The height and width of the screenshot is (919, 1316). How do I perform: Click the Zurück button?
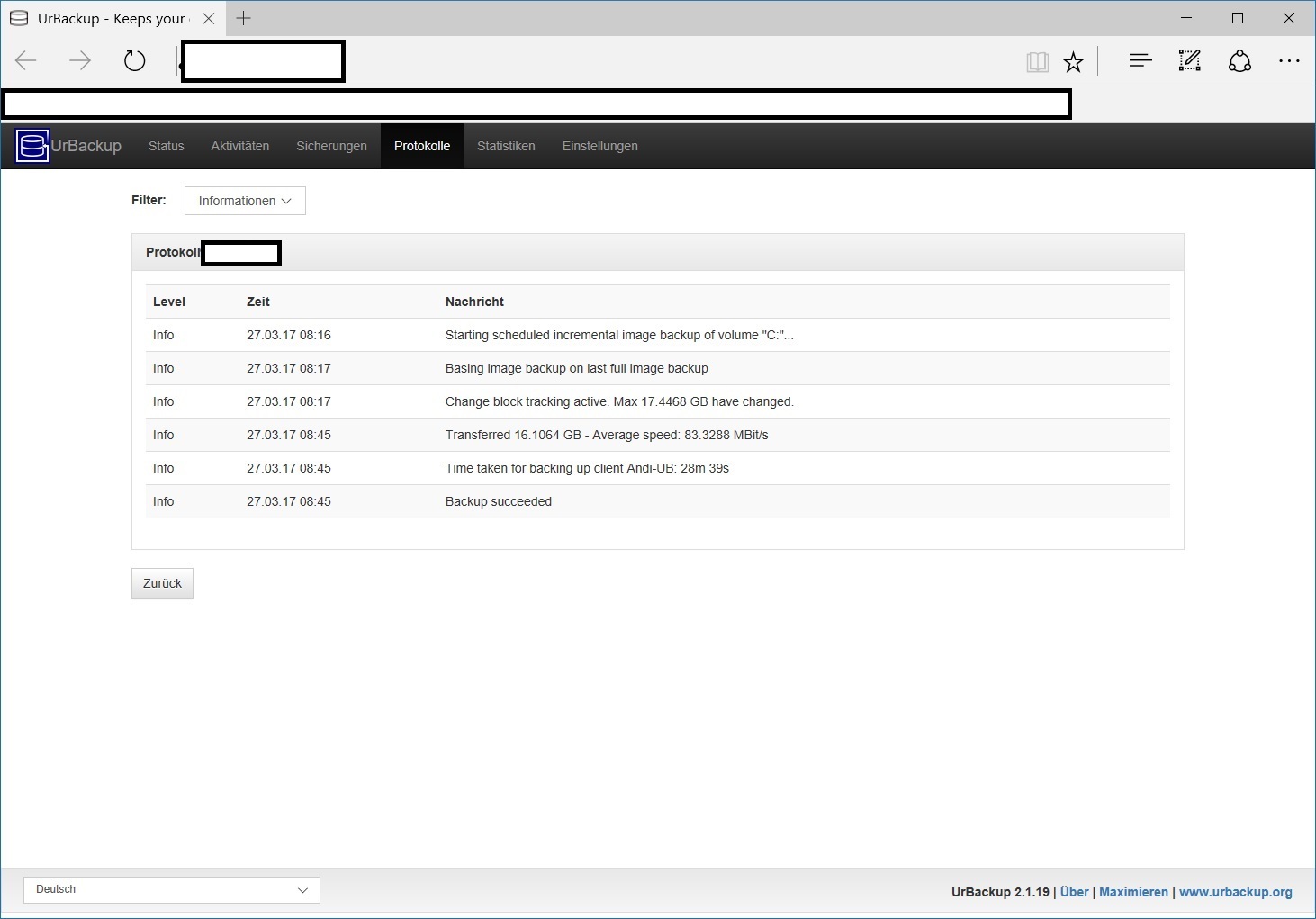[x=162, y=583]
